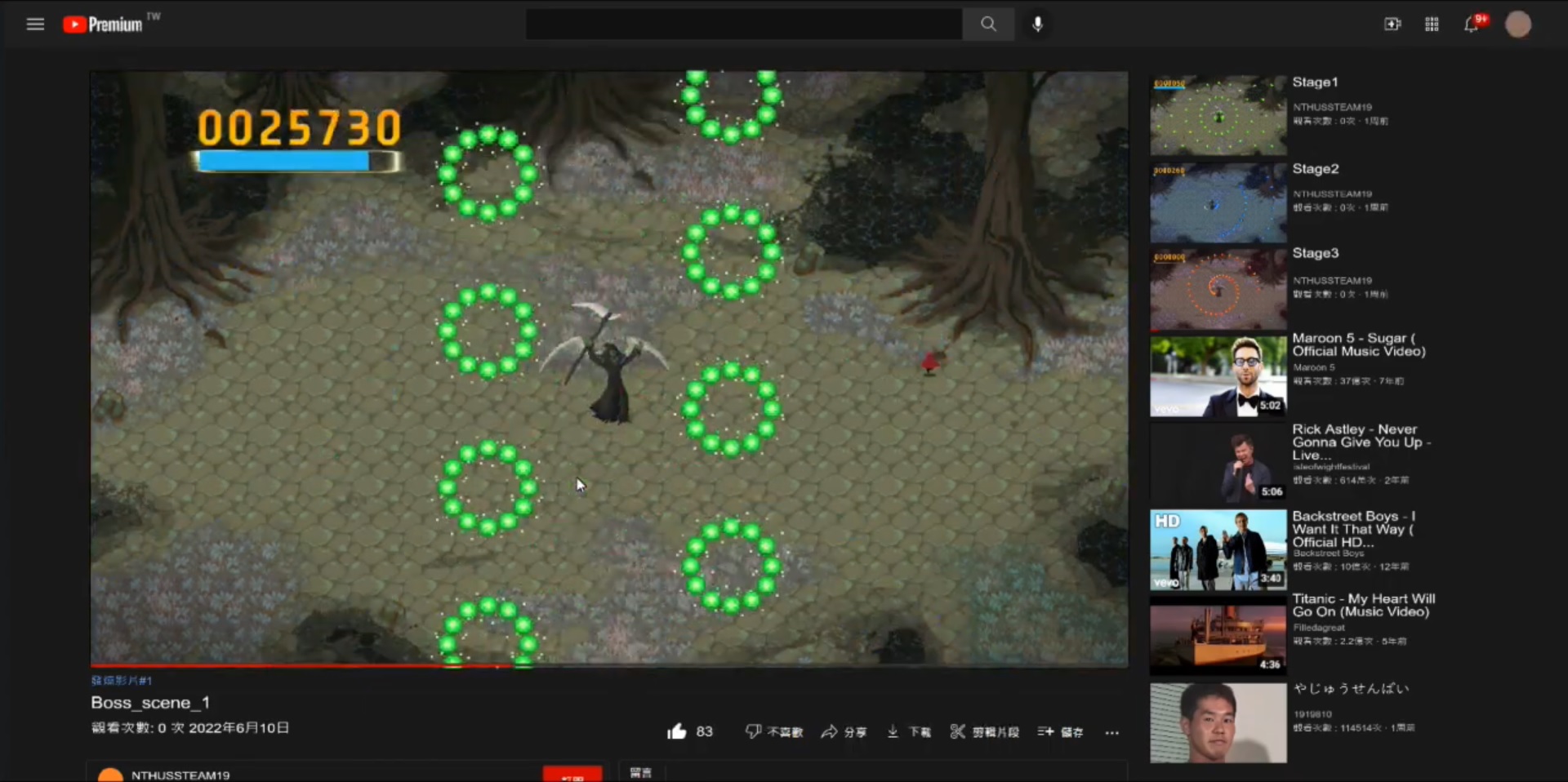
Task: Start voice search with the microphone
Action: pyautogui.click(x=1037, y=24)
